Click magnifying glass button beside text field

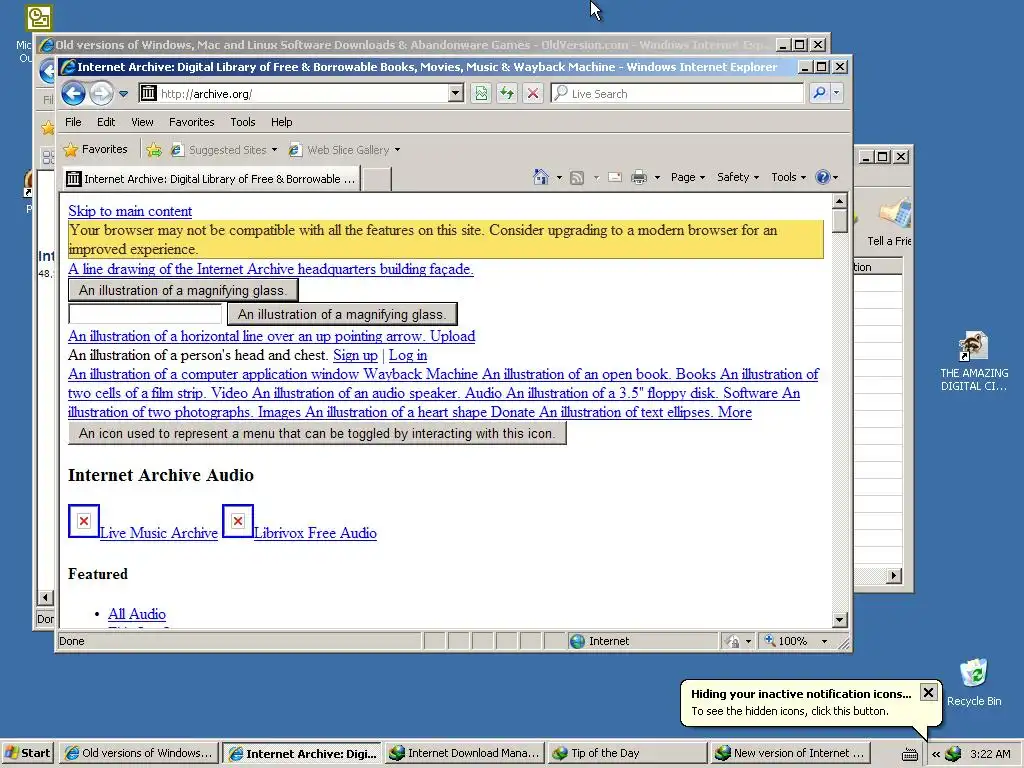(342, 314)
